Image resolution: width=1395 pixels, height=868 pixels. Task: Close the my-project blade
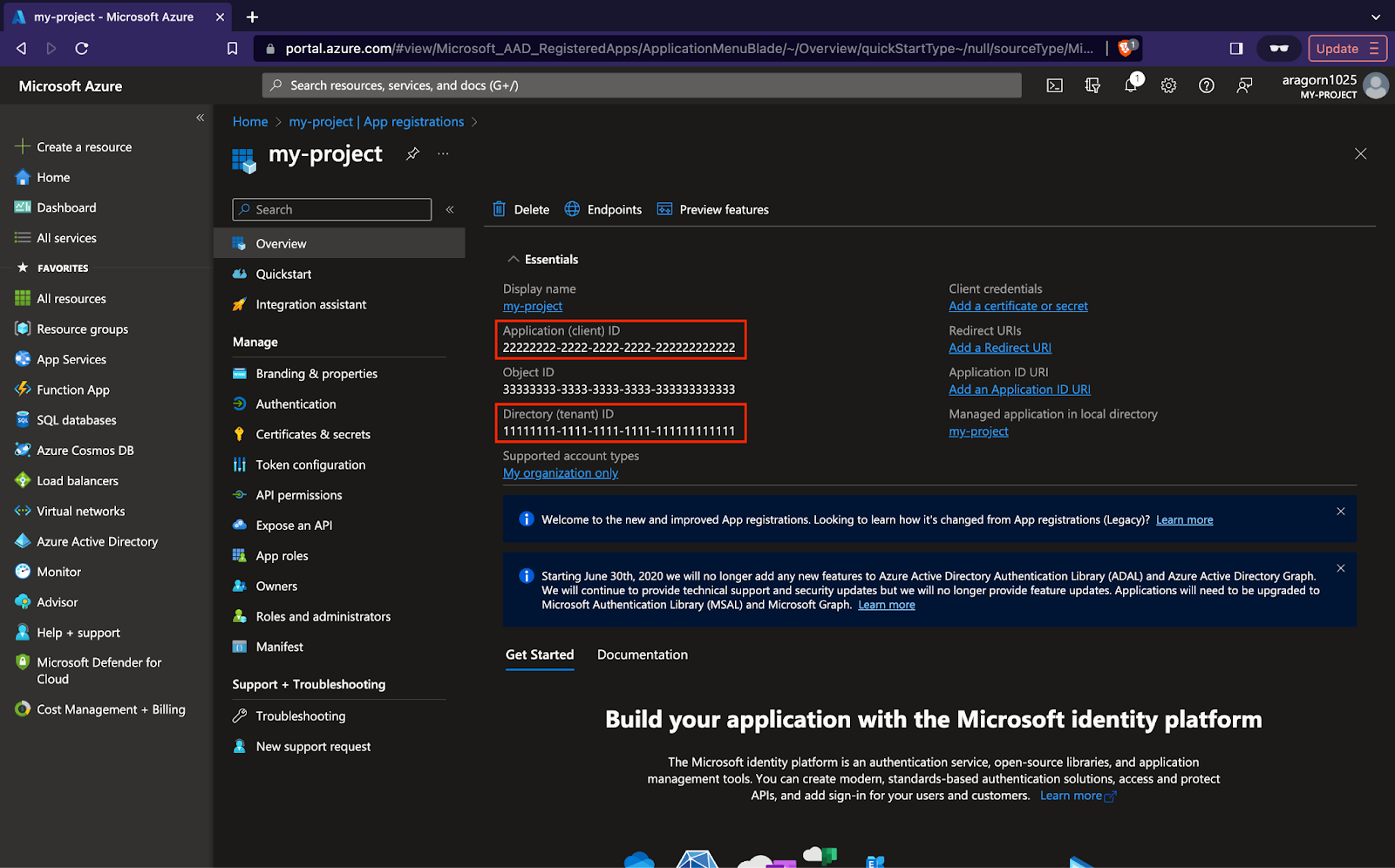pos(1360,153)
